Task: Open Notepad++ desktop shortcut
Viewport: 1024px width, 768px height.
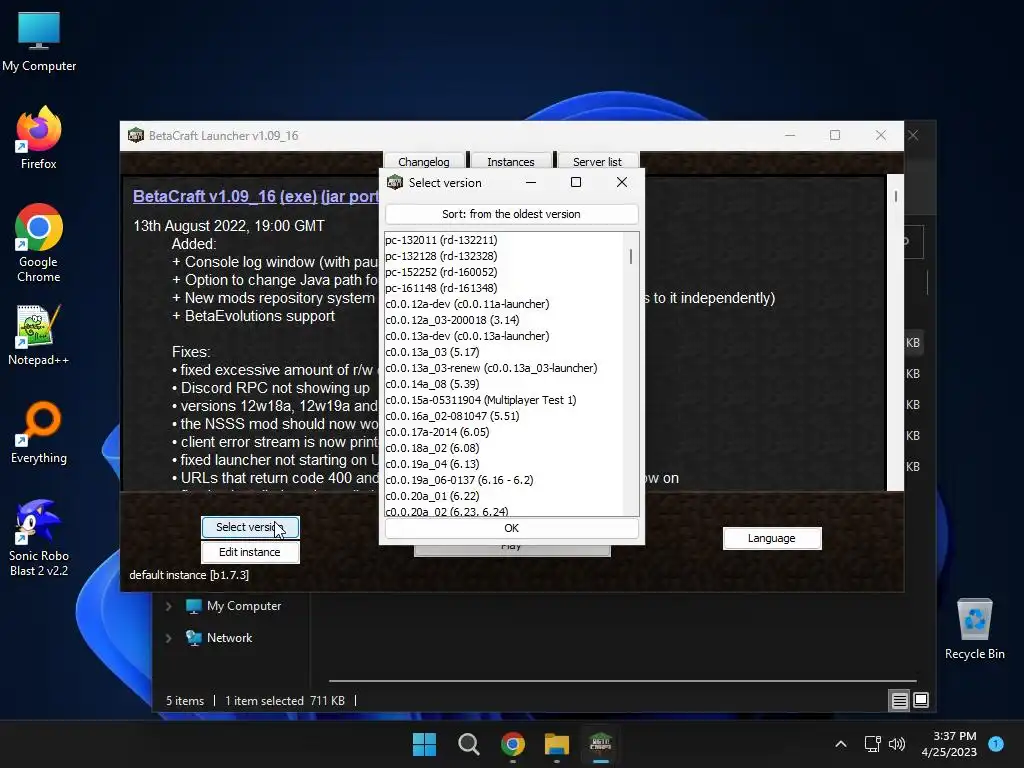Action: (x=39, y=335)
